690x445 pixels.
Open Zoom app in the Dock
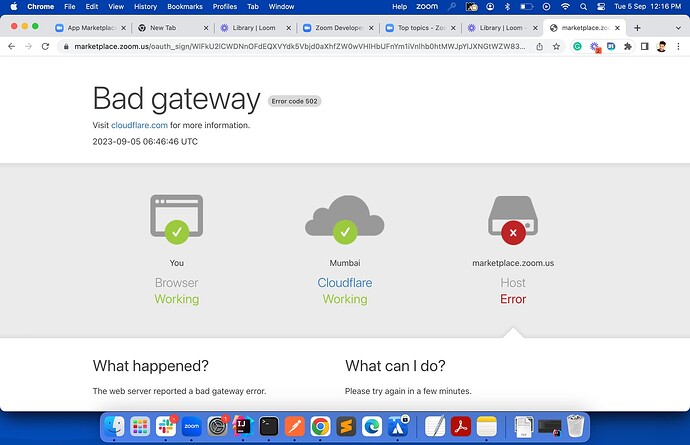(191, 426)
